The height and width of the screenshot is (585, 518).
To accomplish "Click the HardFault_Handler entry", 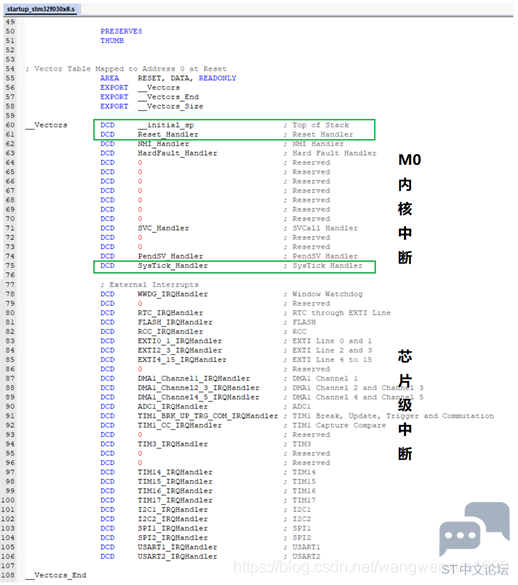I will pyautogui.click(x=178, y=153).
